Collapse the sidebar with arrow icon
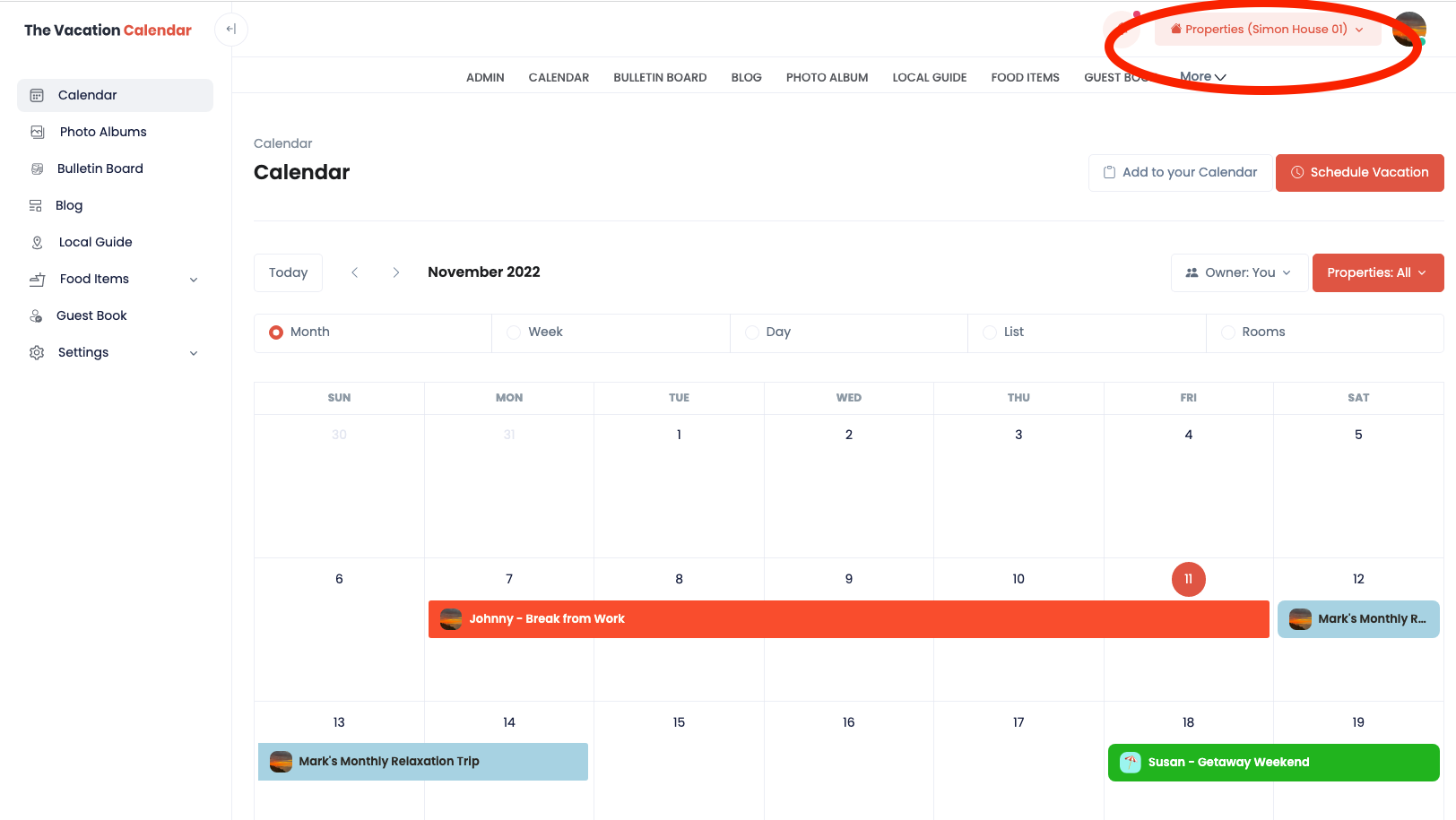The width and height of the screenshot is (1456, 820). coord(230,30)
